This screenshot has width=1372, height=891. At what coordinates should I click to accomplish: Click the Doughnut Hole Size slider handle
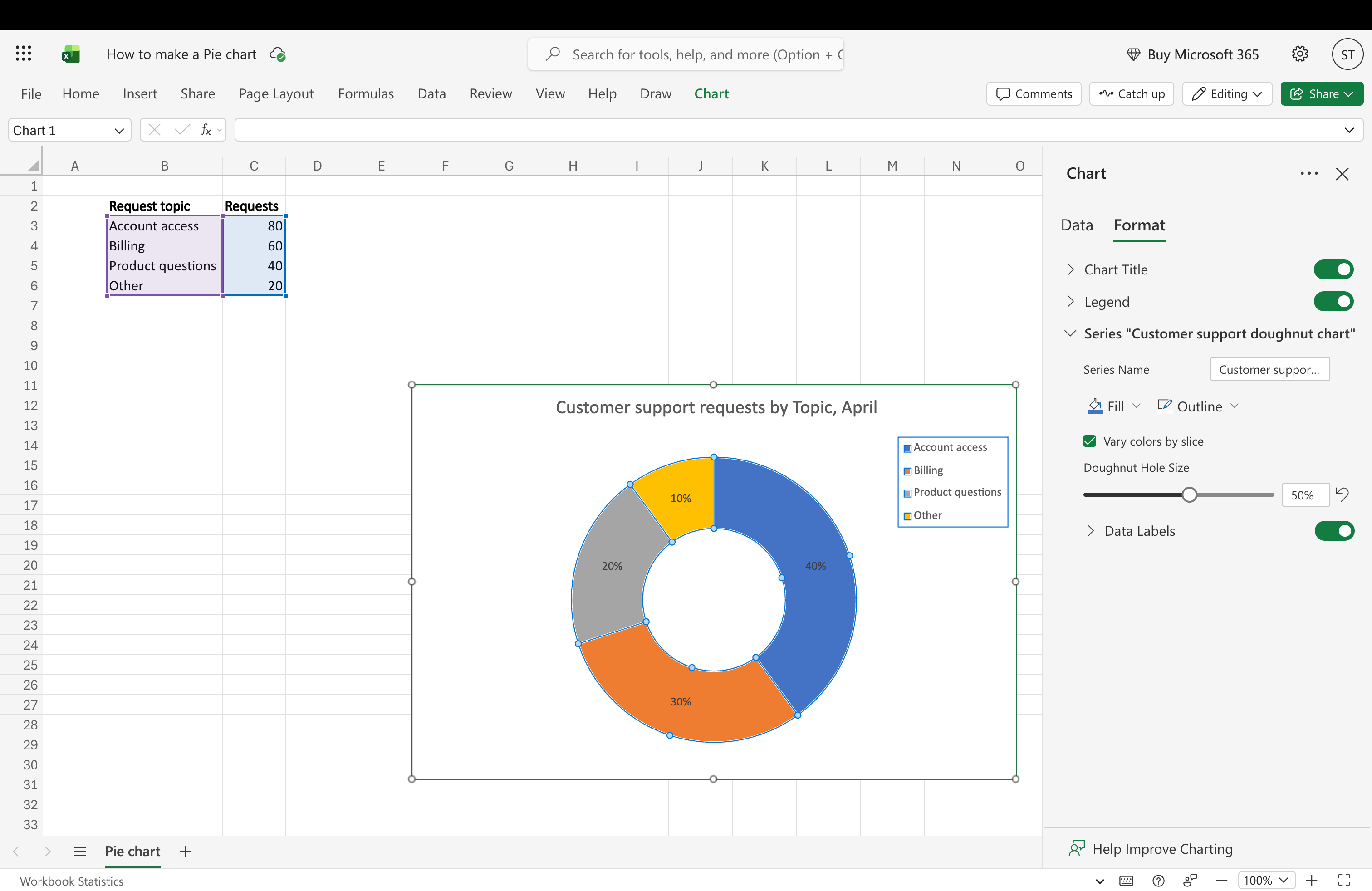coord(1189,494)
